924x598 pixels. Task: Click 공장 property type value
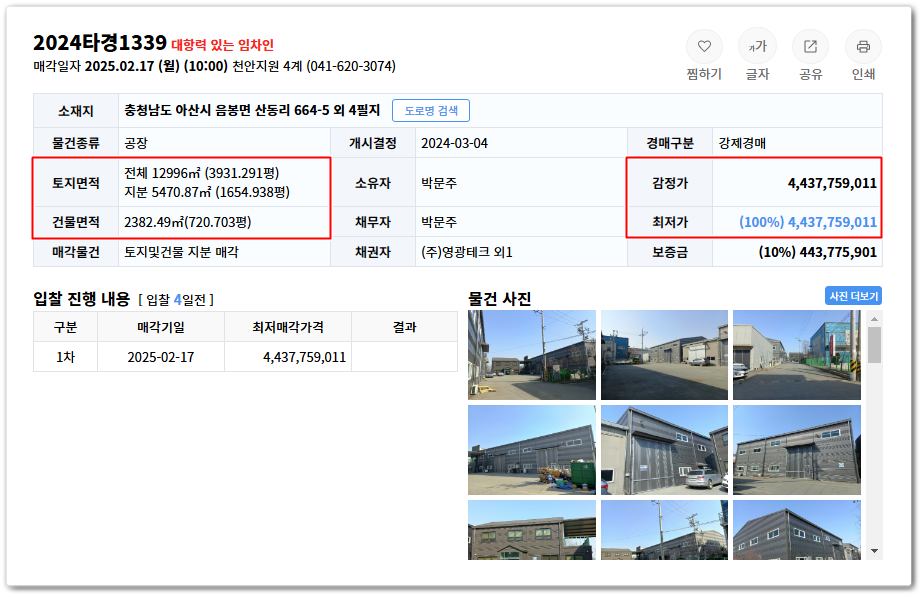136,143
